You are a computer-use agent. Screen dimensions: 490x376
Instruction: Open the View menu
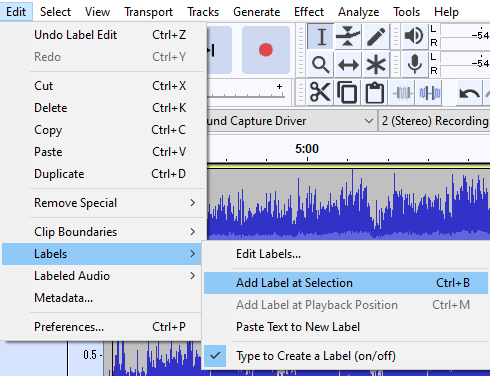[x=97, y=12]
